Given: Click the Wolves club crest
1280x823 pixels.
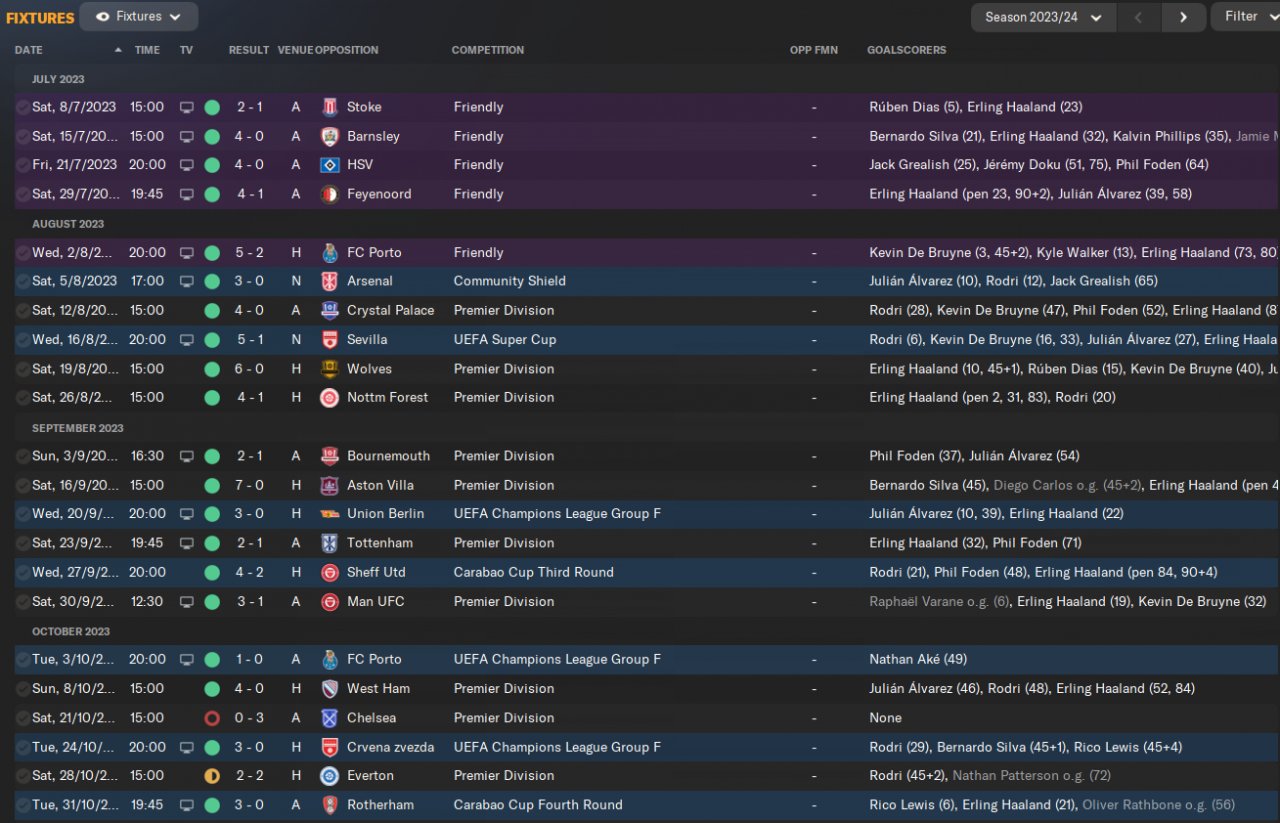Looking at the screenshot, I should (330, 369).
